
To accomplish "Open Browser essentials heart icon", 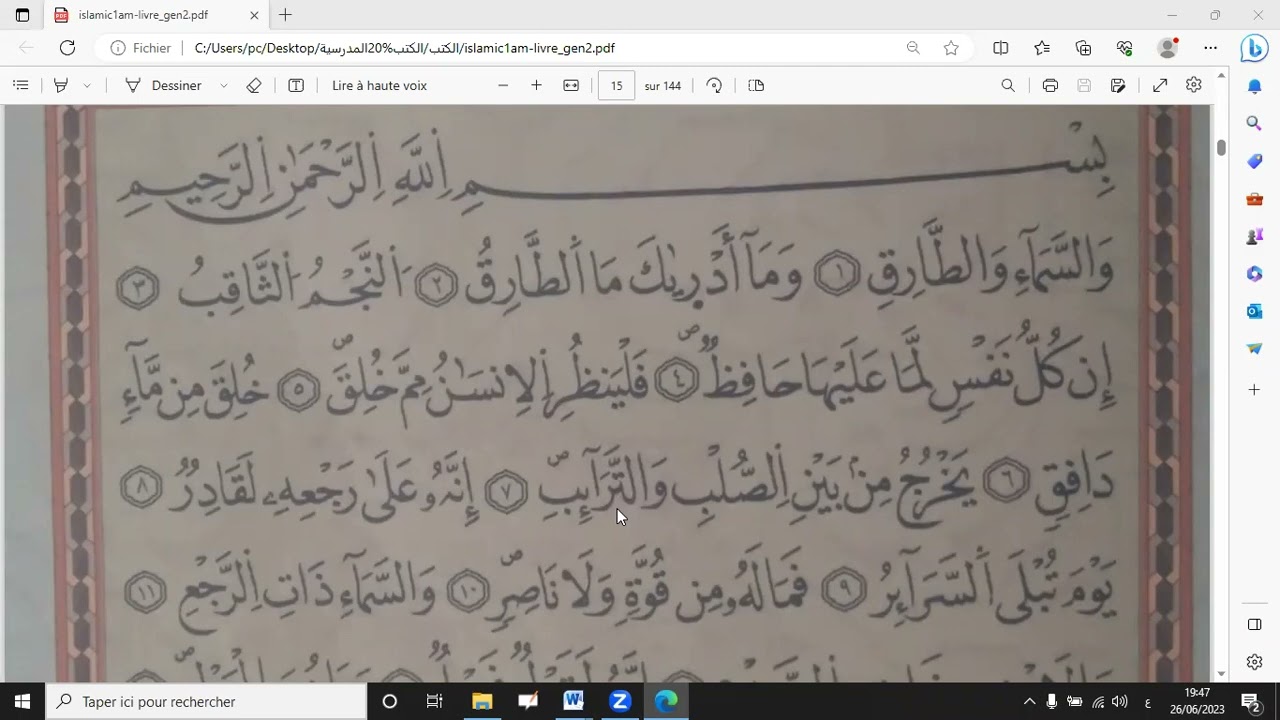I will tap(1125, 48).
